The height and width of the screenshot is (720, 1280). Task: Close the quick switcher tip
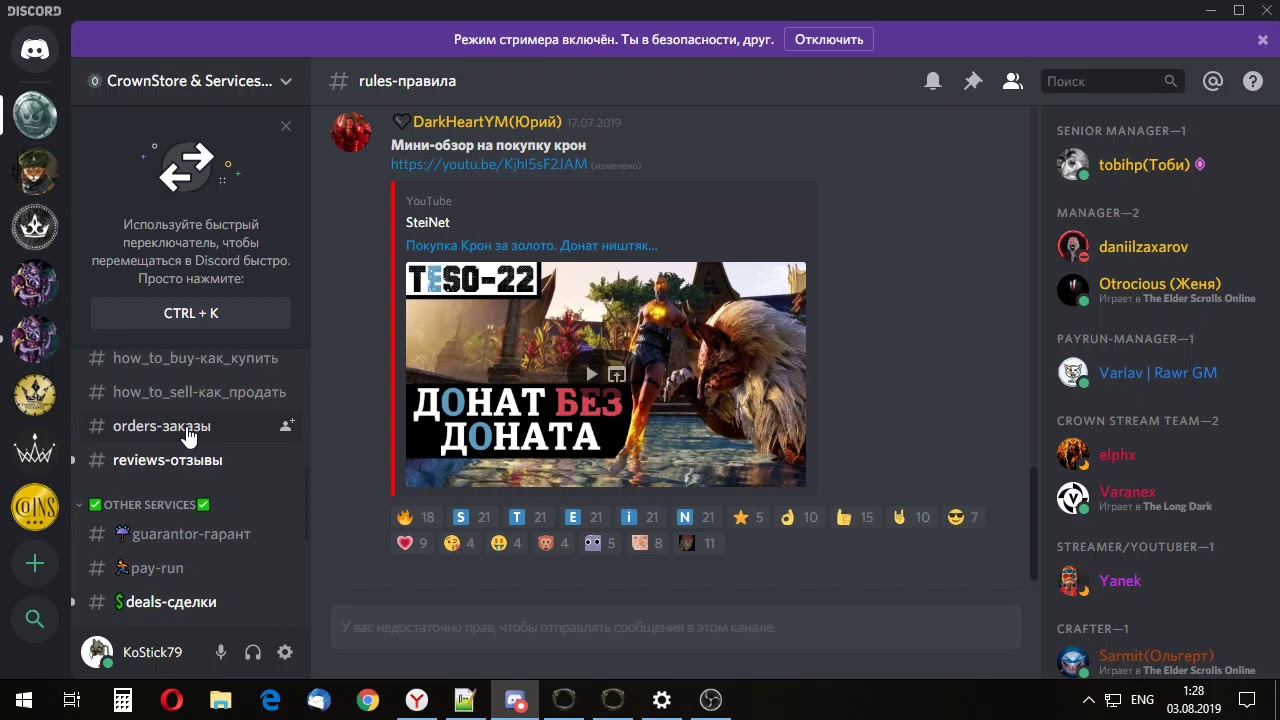(286, 126)
